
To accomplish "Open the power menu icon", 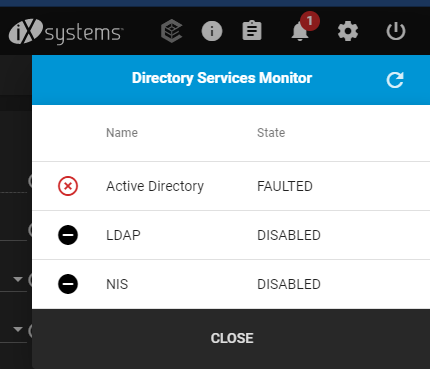I will tap(396, 31).
